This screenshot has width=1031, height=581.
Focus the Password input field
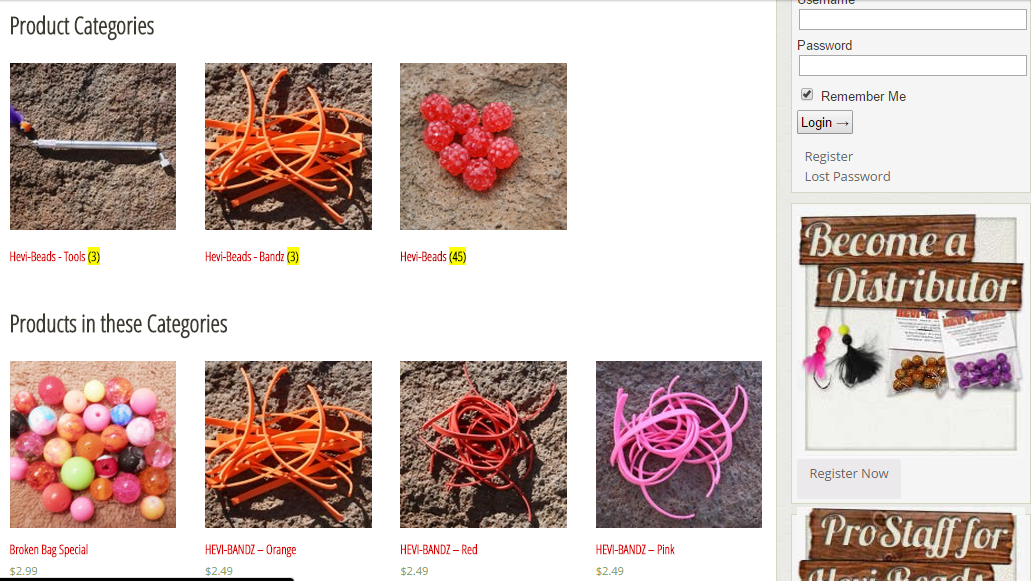point(912,66)
